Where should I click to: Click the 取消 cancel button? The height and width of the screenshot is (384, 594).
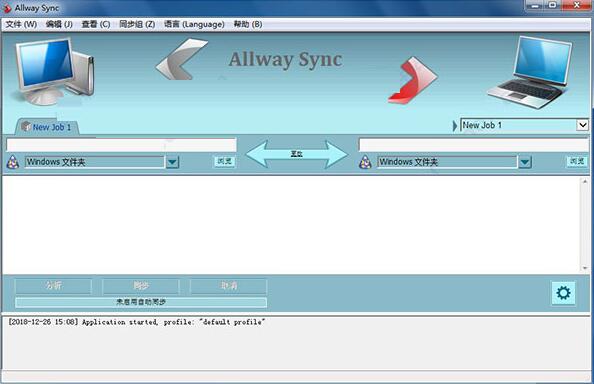pyautogui.click(x=228, y=286)
